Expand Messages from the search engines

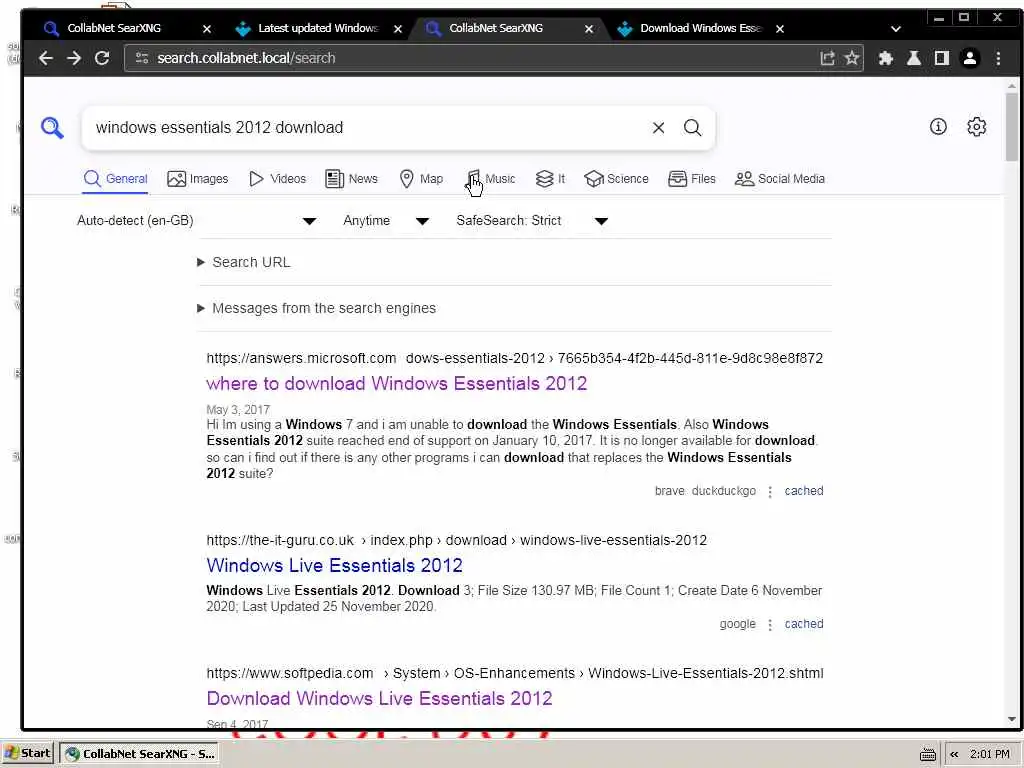pyautogui.click(x=317, y=308)
